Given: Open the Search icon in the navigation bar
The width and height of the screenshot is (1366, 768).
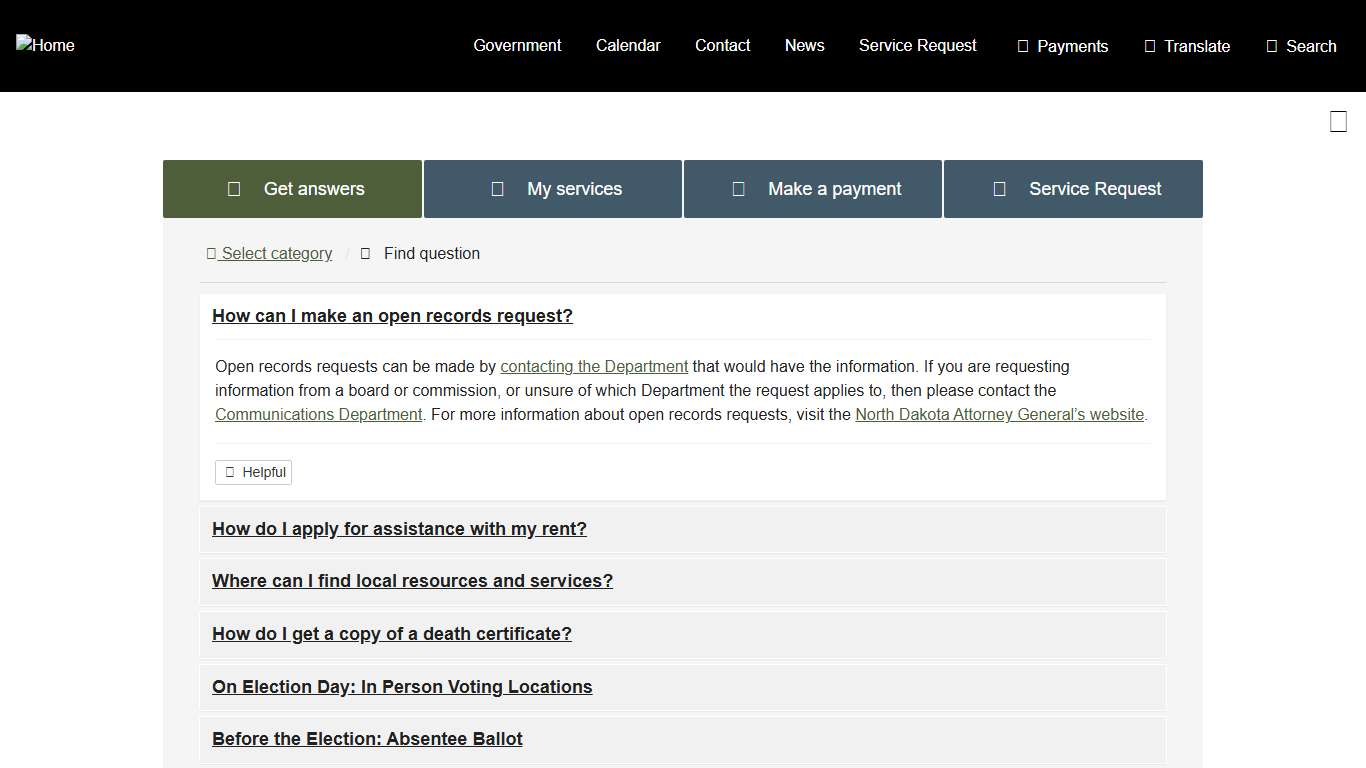Looking at the screenshot, I should coord(1272,46).
